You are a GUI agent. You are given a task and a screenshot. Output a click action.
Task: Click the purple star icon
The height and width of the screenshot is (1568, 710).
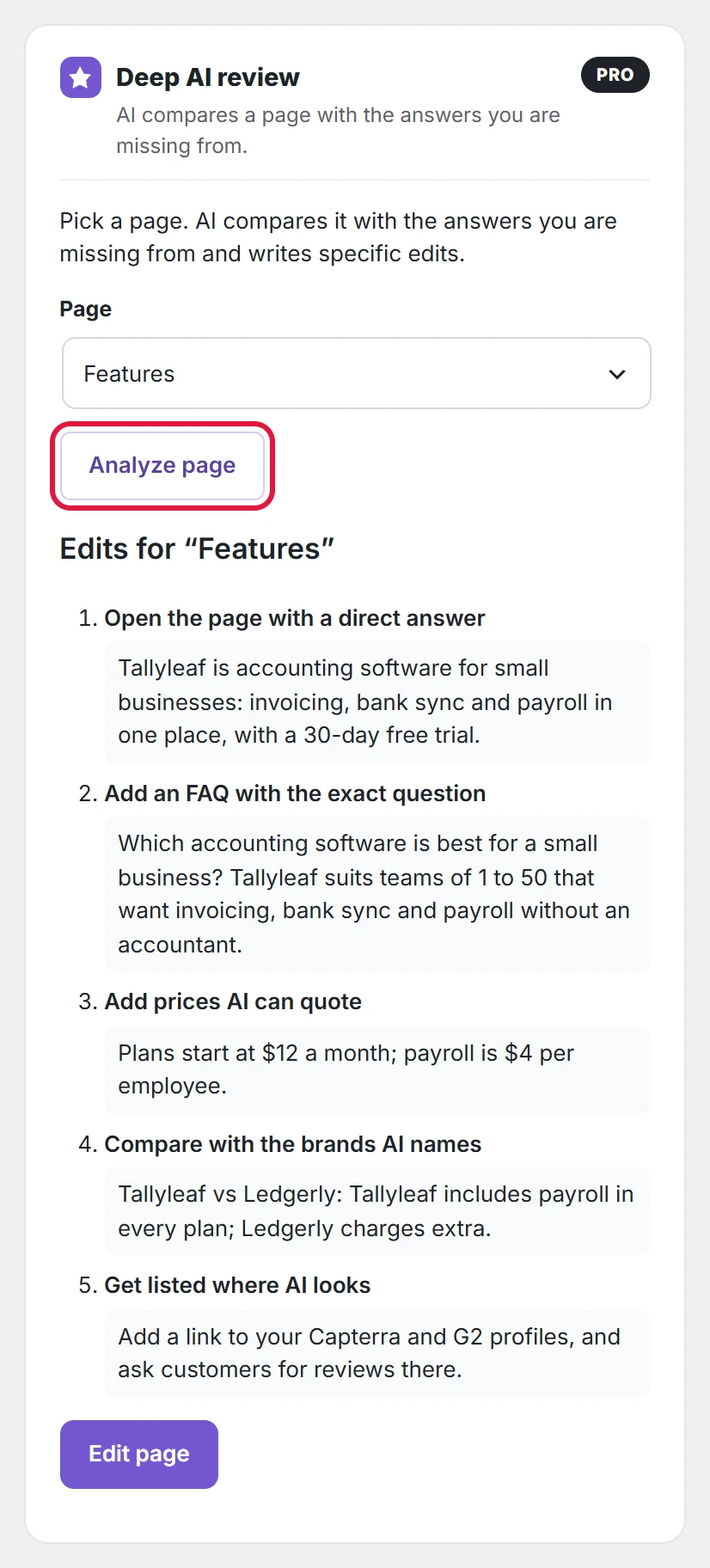(x=81, y=77)
